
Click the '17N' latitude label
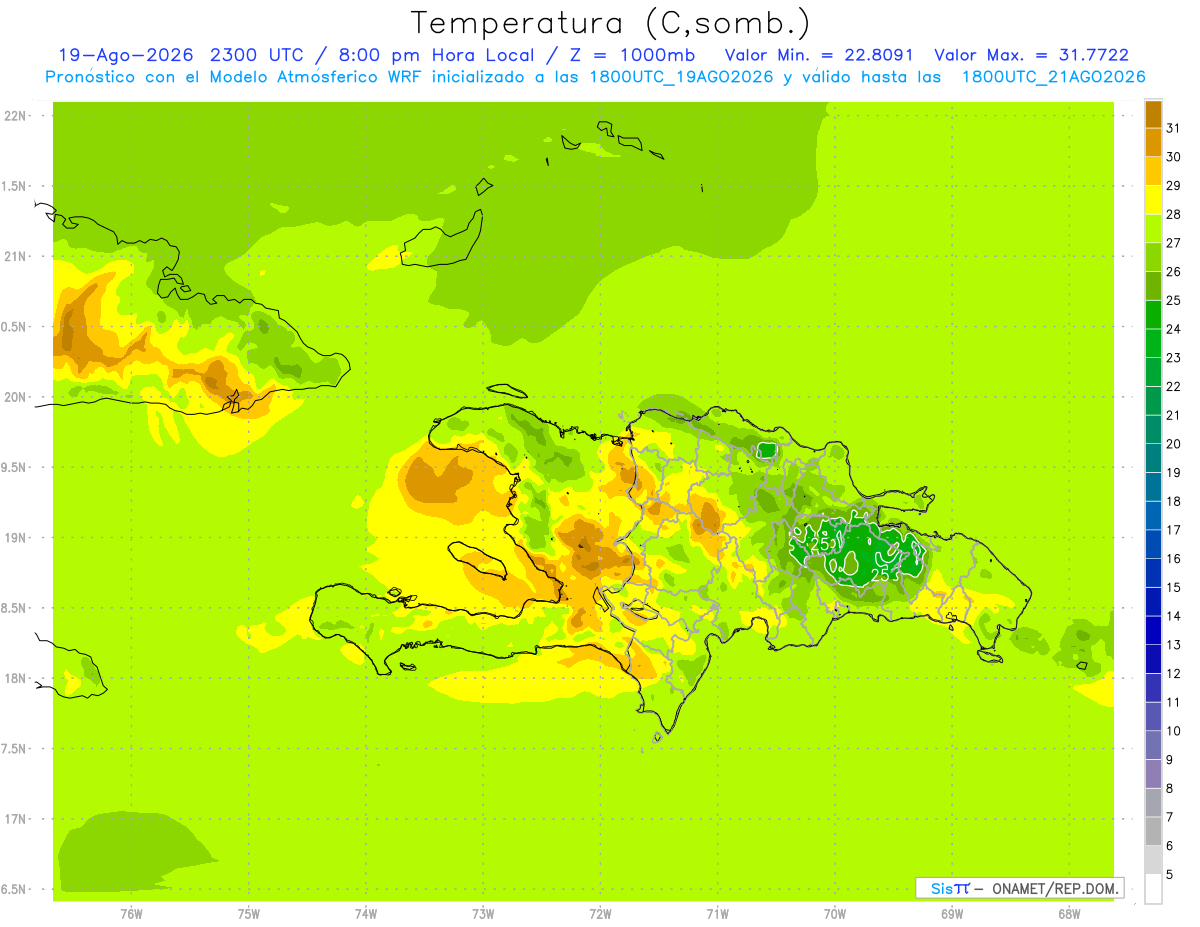pyautogui.click(x=16, y=819)
